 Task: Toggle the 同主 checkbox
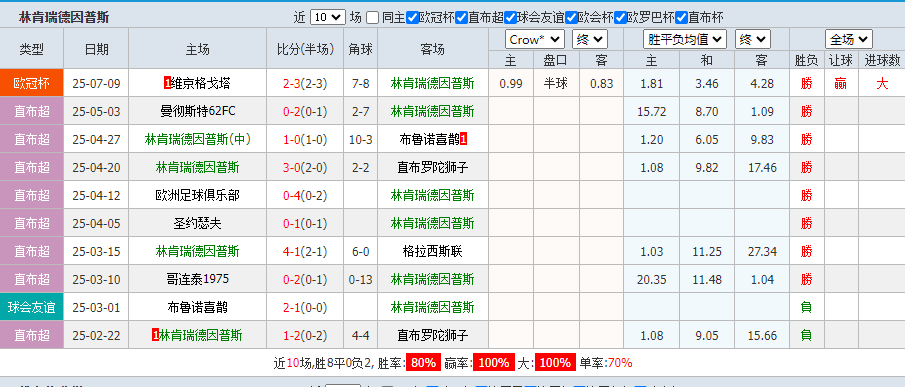(x=373, y=17)
